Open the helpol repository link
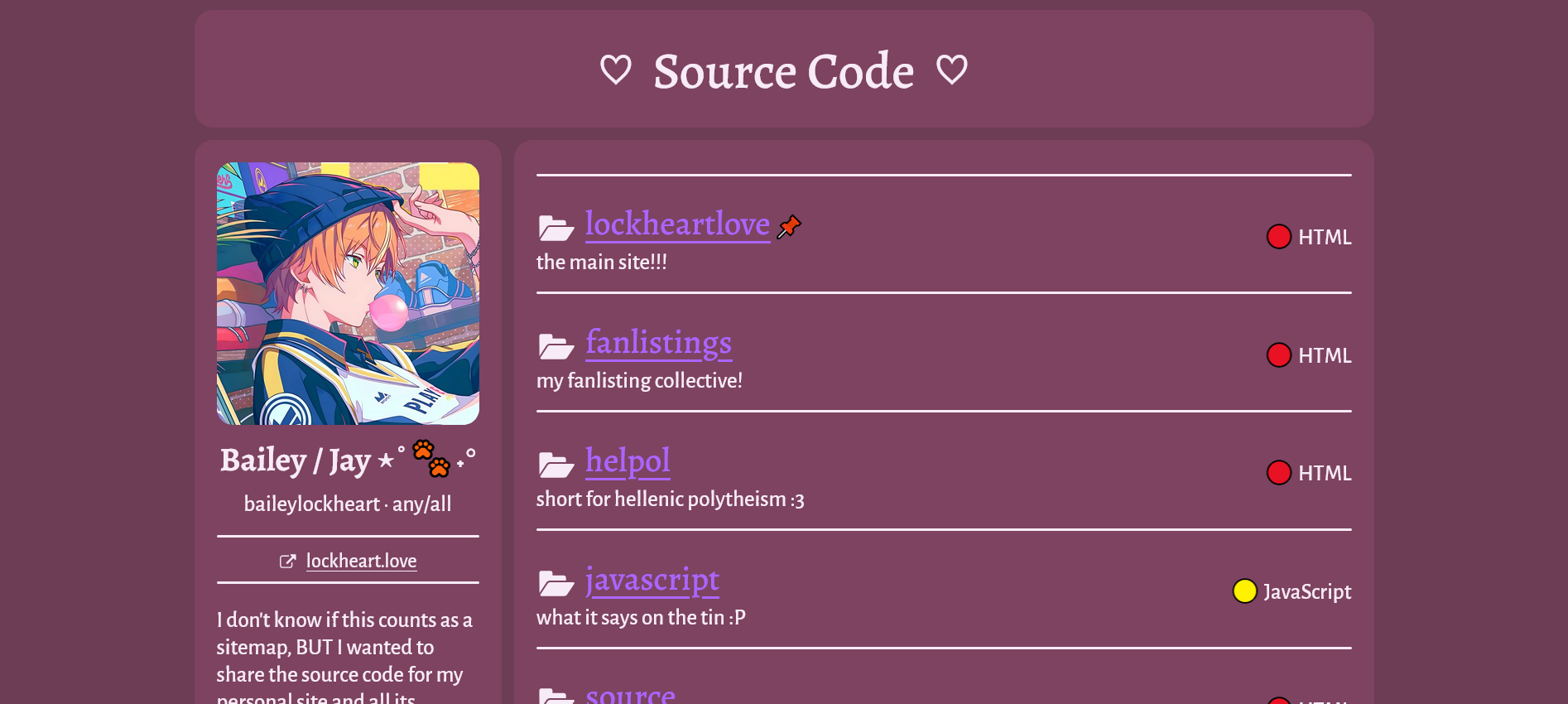 (x=628, y=461)
